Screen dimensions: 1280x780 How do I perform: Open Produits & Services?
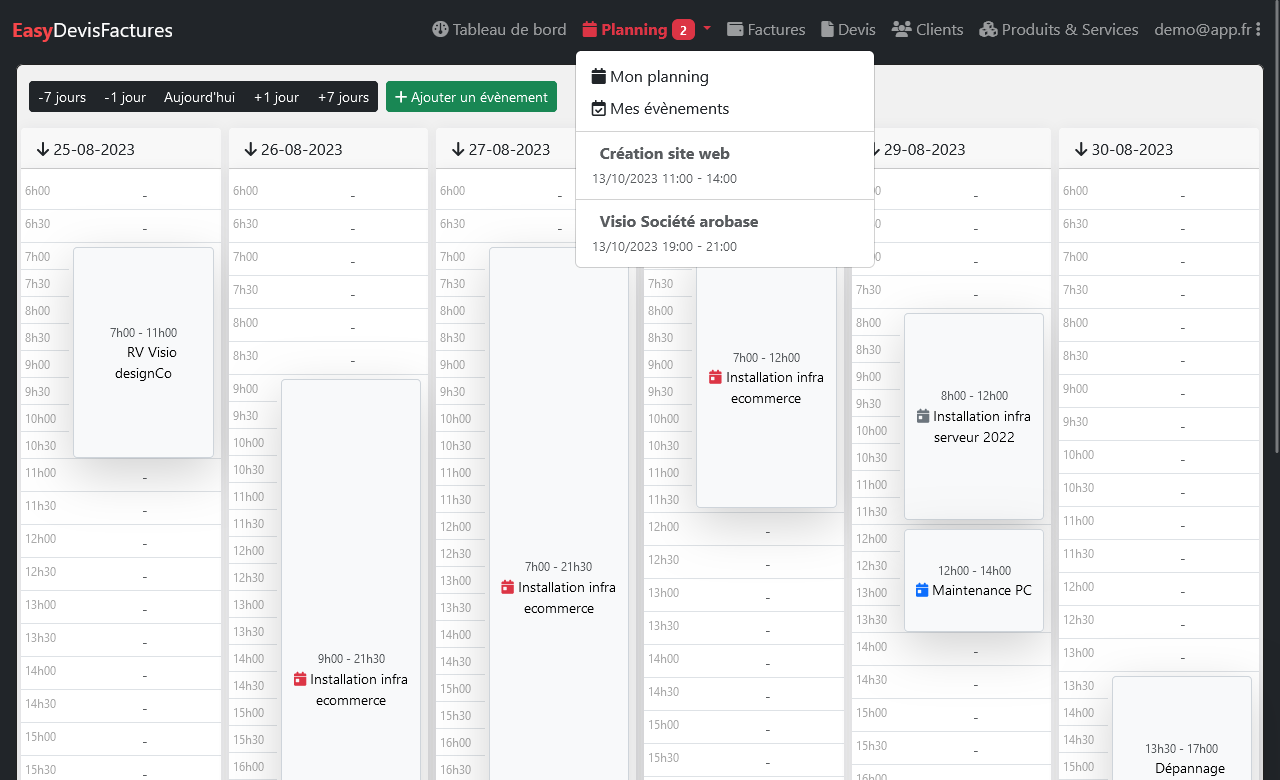pos(1058,29)
